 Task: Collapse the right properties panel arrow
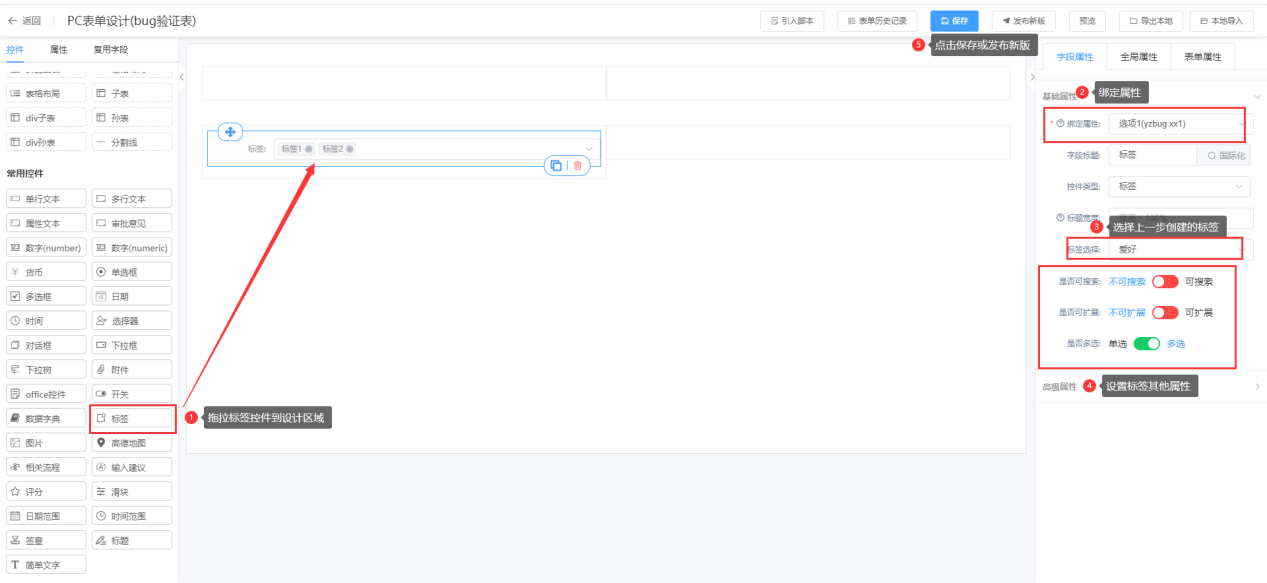click(1032, 77)
